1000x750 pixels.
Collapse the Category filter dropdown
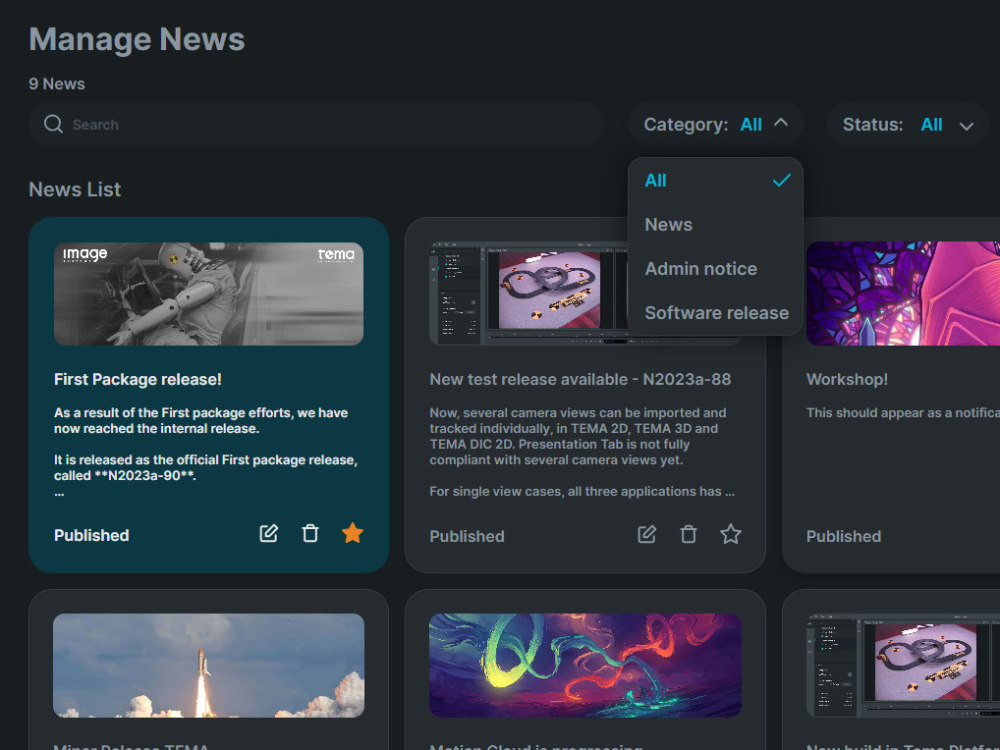[x=716, y=124]
